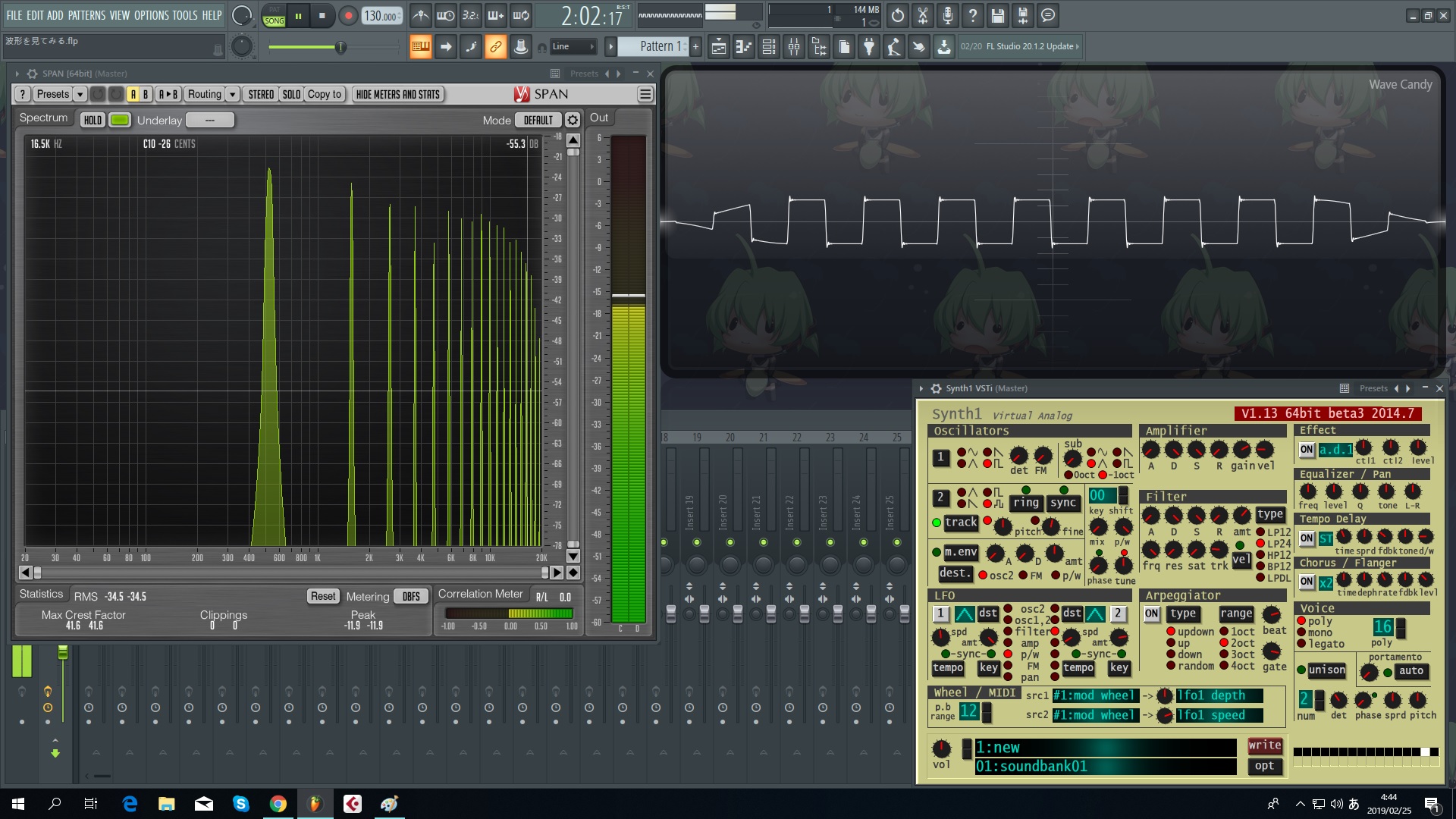Open the Mixer view icon
Screen dimensions: 1456x819
tap(794, 47)
